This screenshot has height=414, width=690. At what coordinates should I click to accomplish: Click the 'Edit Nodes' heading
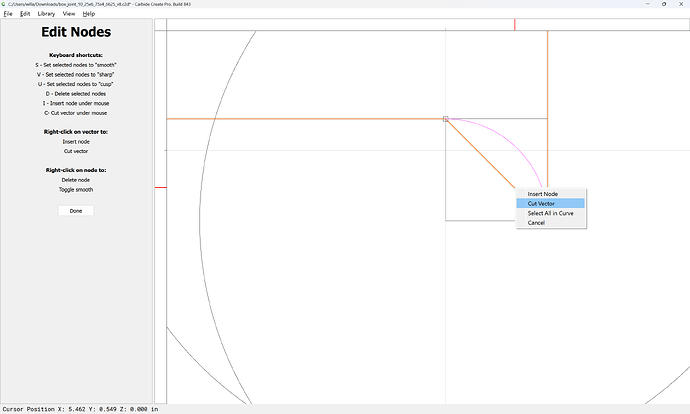(76, 32)
